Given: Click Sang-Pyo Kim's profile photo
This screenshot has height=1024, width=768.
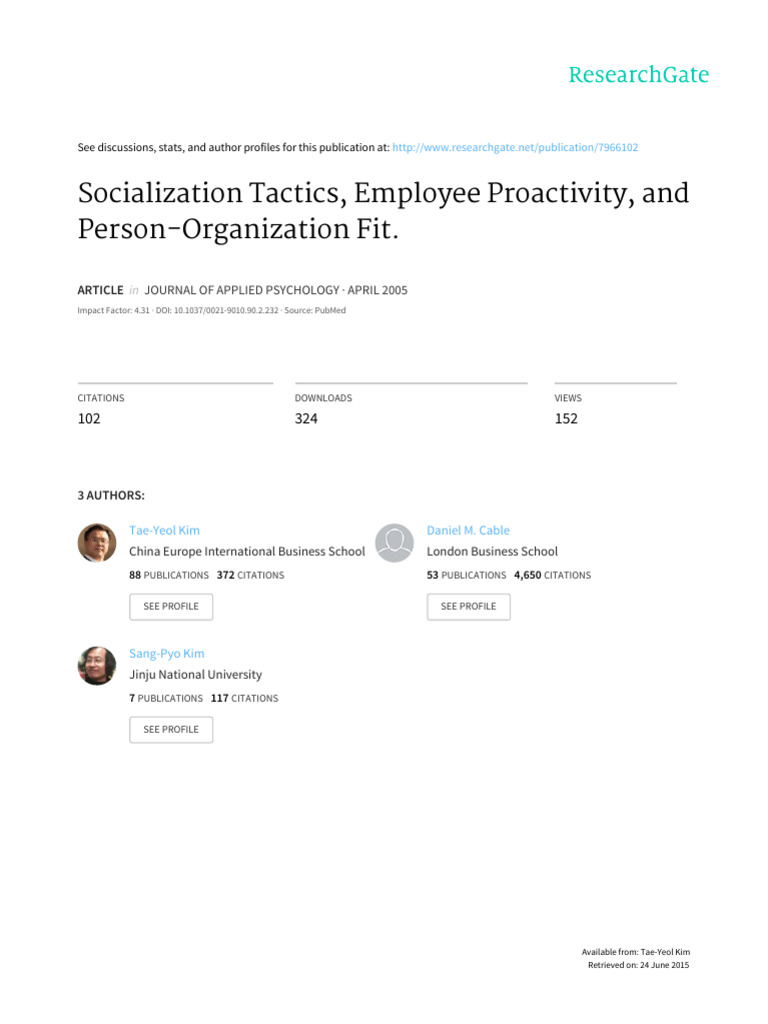Looking at the screenshot, I should point(97,665).
